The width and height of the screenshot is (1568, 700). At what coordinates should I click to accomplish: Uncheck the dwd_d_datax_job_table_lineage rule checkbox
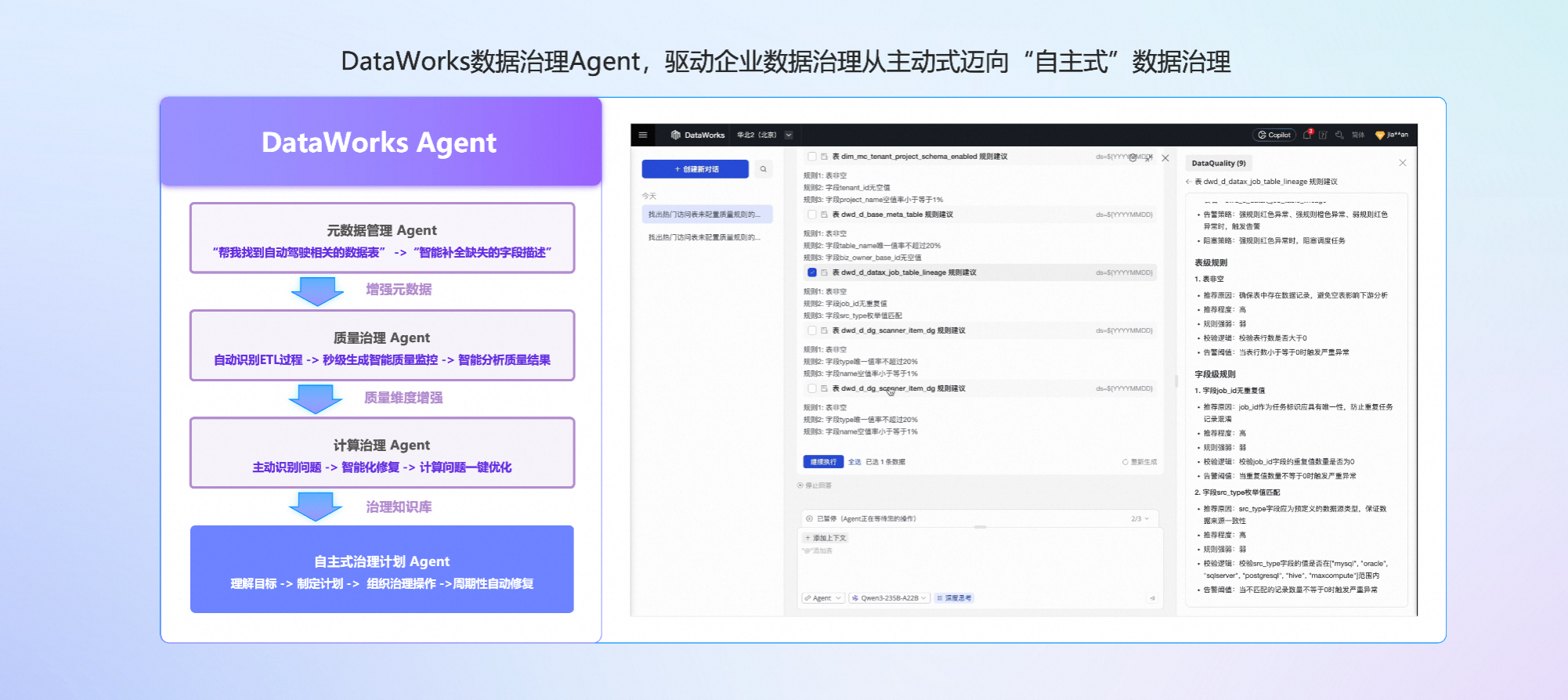(812, 272)
